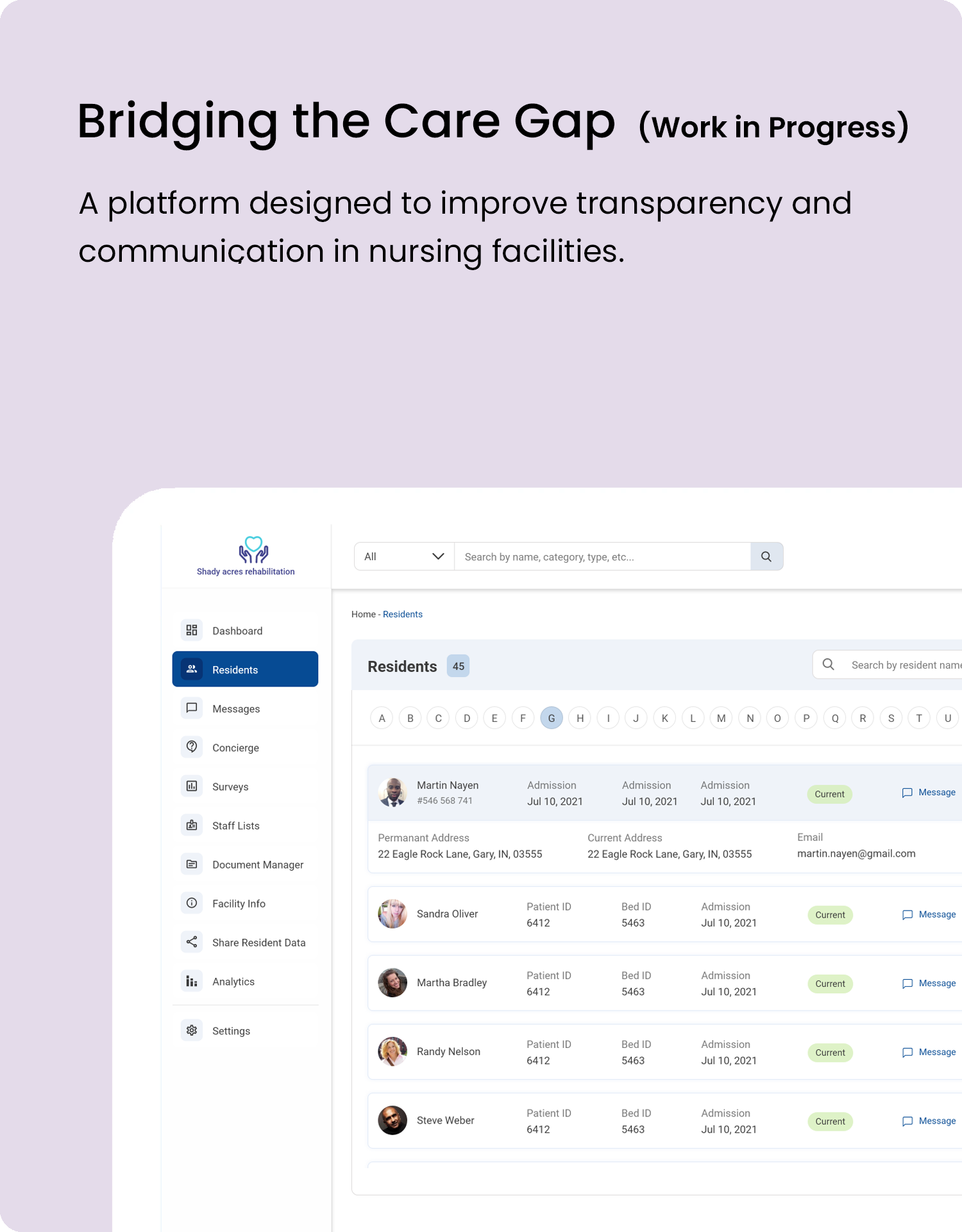Select letter M in alphabet filter
Viewport: 962px width, 1232px height.
coord(721,718)
